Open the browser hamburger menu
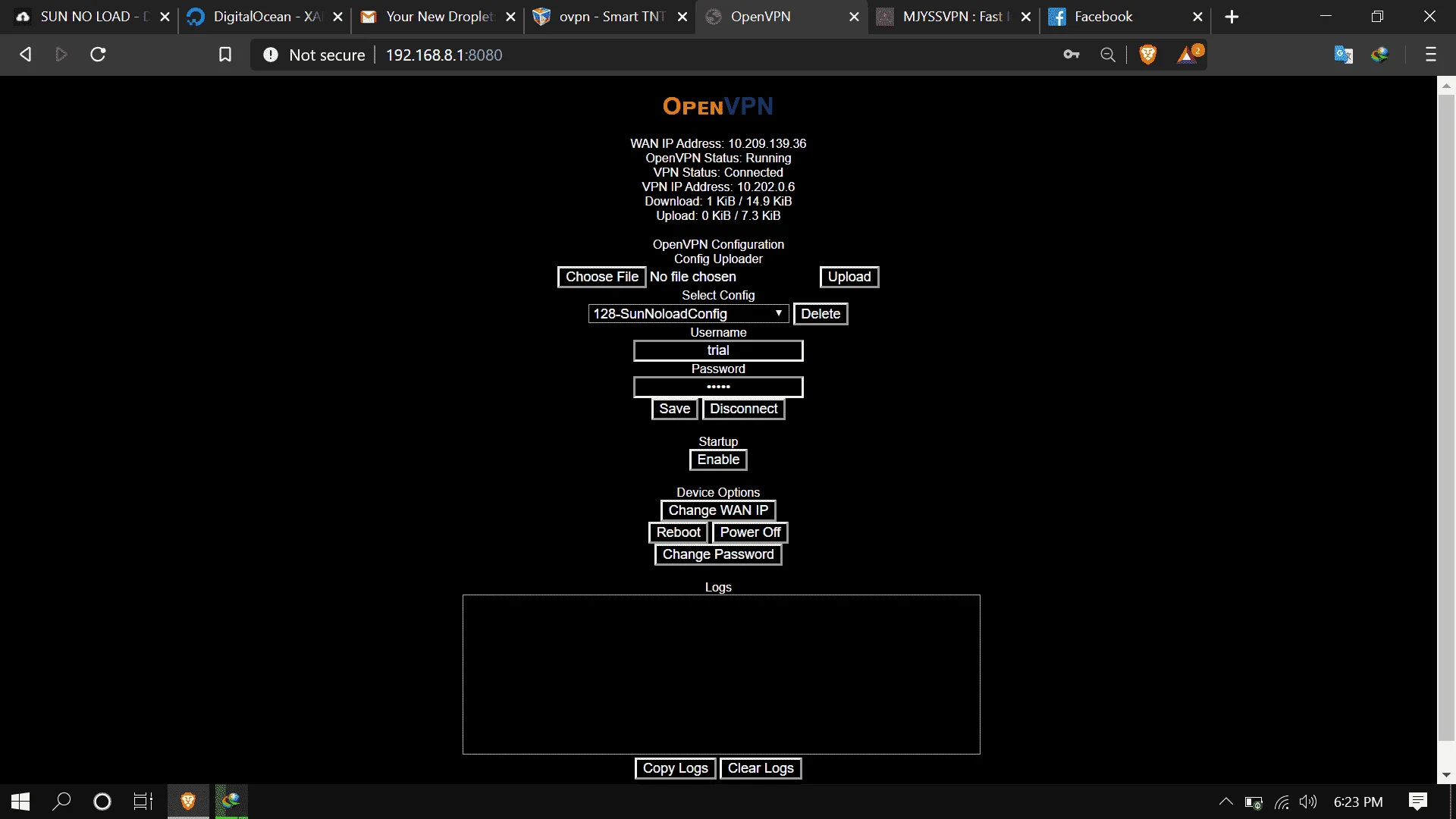The image size is (1456, 819). tap(1431, 55)
